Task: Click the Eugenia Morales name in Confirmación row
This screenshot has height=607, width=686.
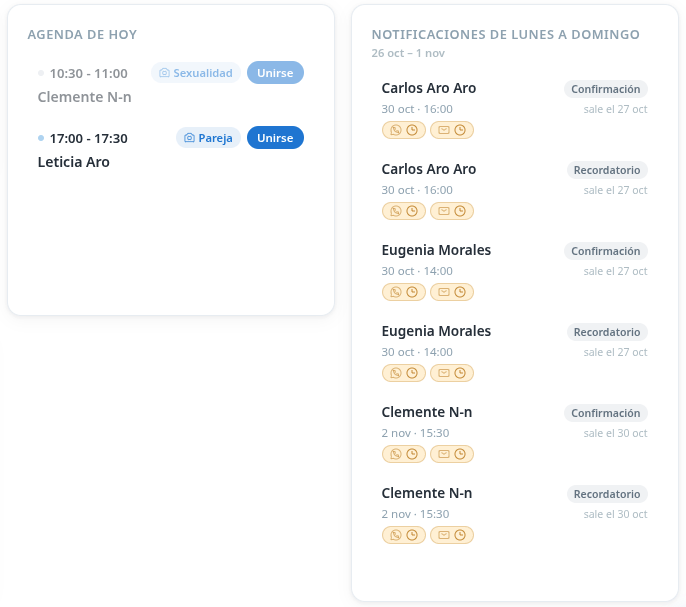Action: [x=436, y=250]
